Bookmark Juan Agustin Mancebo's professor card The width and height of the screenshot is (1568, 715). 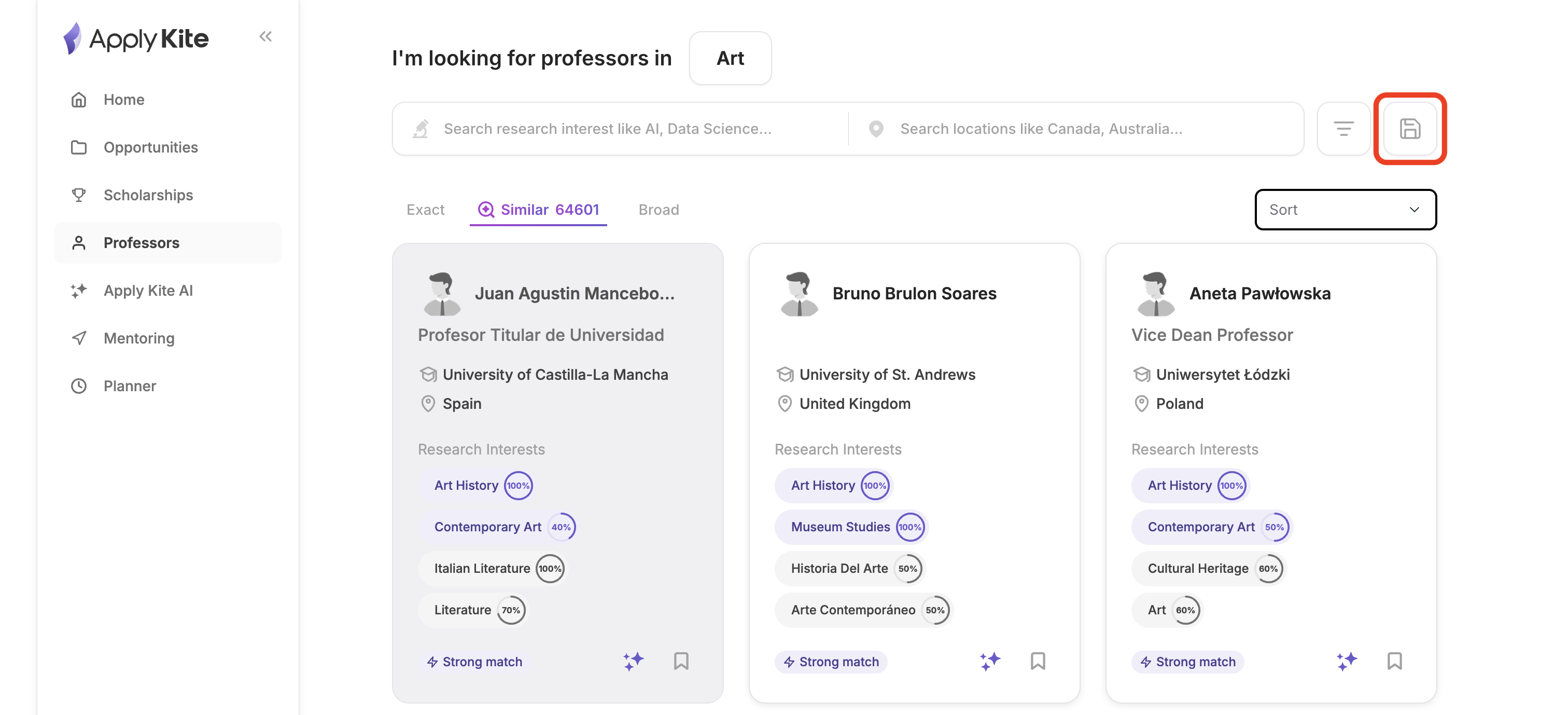[x=681, y=661]
